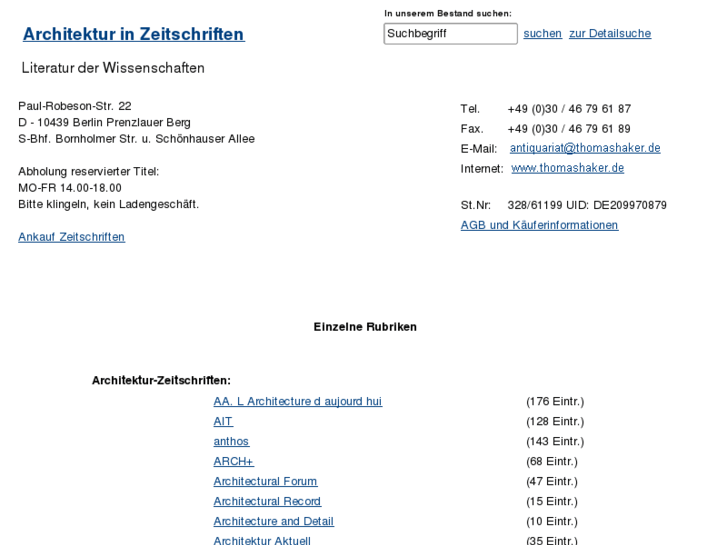Click the (10 Eintr.) entry count
Viewport: 727px width, 545px height.
tap(552, 521)
